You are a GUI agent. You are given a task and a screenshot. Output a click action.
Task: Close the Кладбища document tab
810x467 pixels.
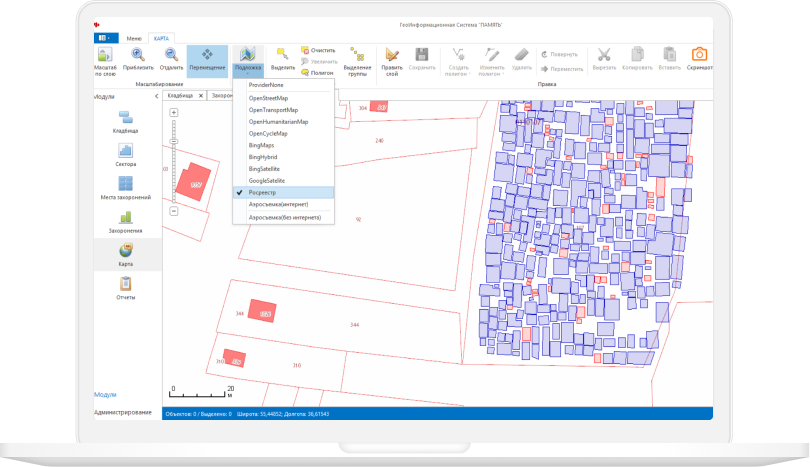pos(201,96)
